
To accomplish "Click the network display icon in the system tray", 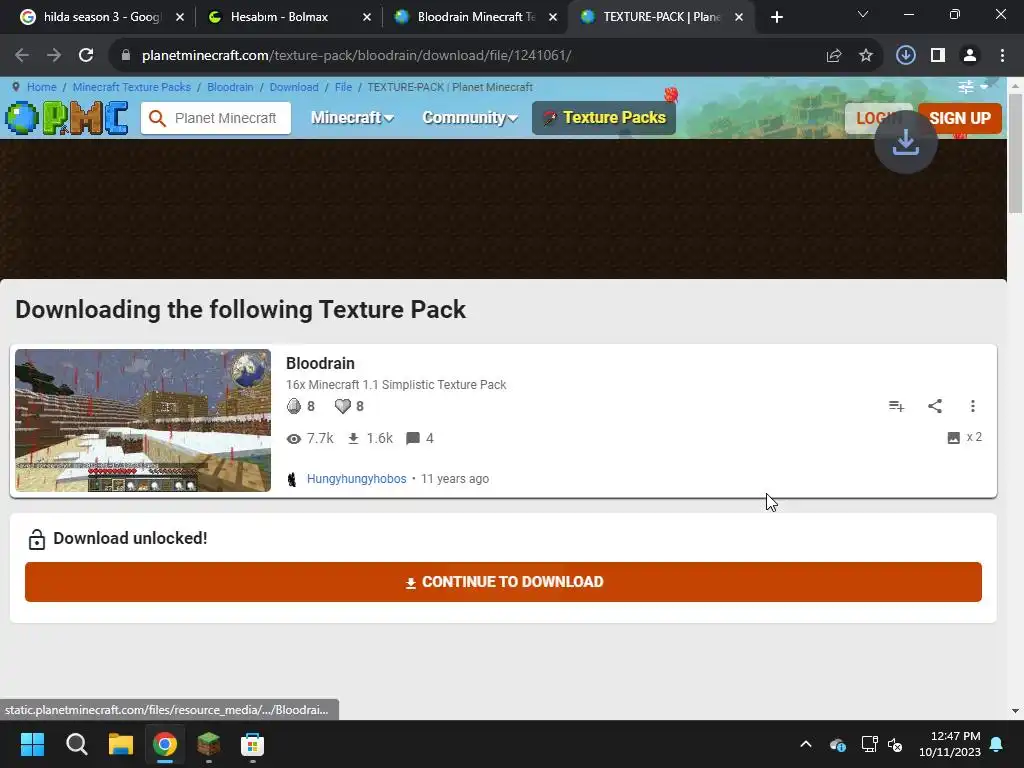I will [869, 744].
